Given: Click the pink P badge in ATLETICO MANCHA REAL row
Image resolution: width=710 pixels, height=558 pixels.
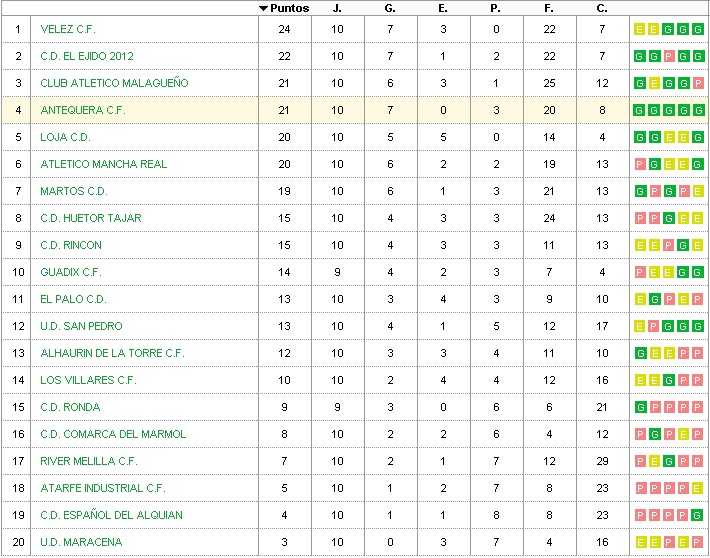Looking at the screenshot, I should 640,164.
